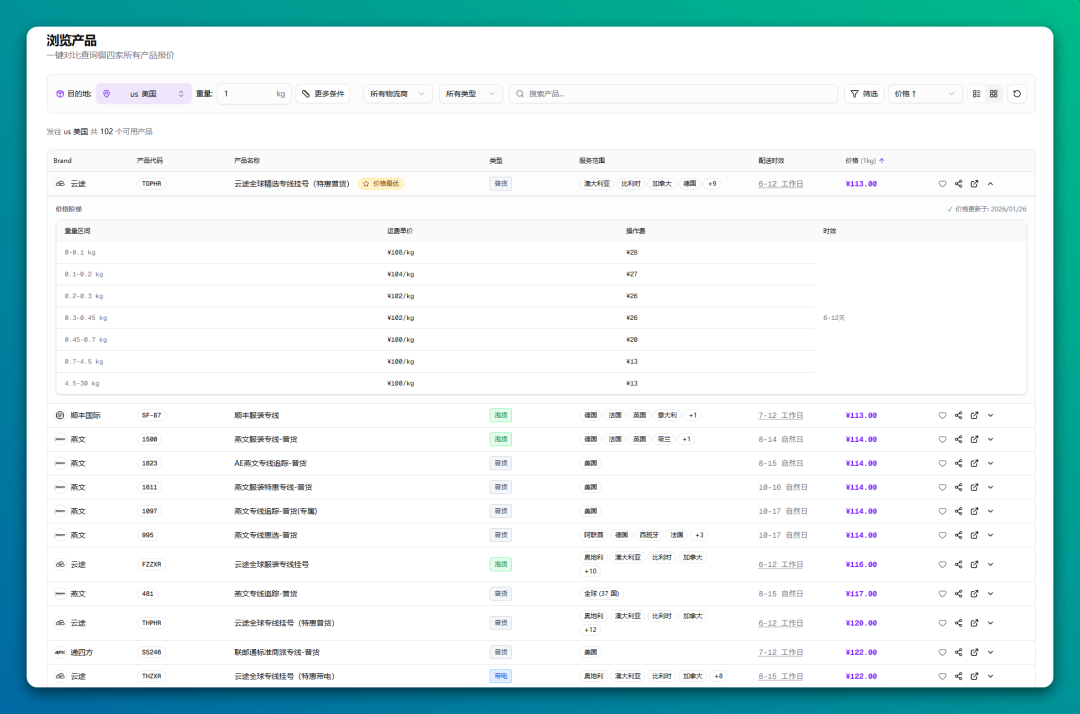The width and height of the screenshot is (1080, 714).
Task: Click the 6-12 工作日 link on TDPHR
Action: pos(780,184)
